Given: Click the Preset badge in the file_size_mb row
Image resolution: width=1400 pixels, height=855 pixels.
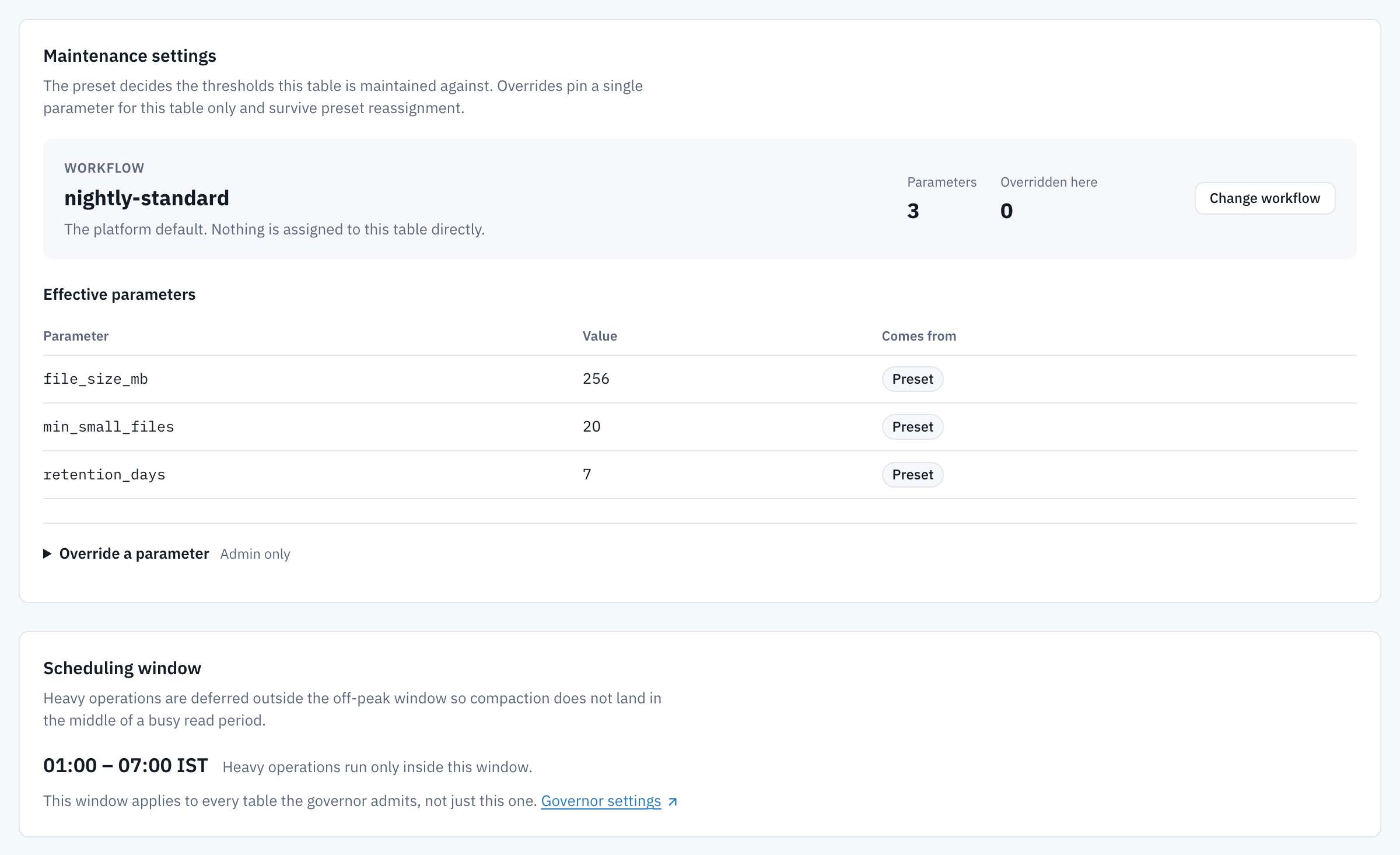Looking at the screenshot, I should pyautogui.click(x=912, y=379).
